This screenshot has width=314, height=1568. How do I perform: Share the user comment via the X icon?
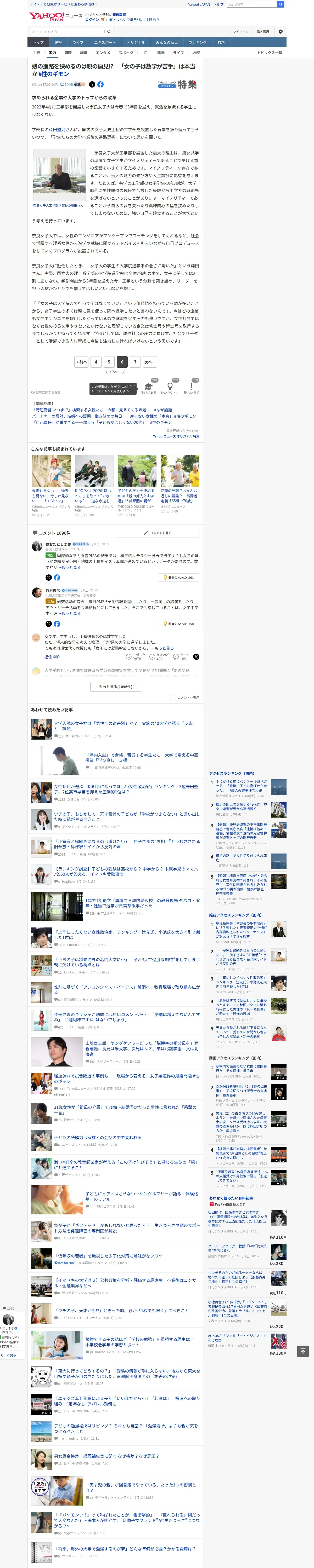click(196, 657)
